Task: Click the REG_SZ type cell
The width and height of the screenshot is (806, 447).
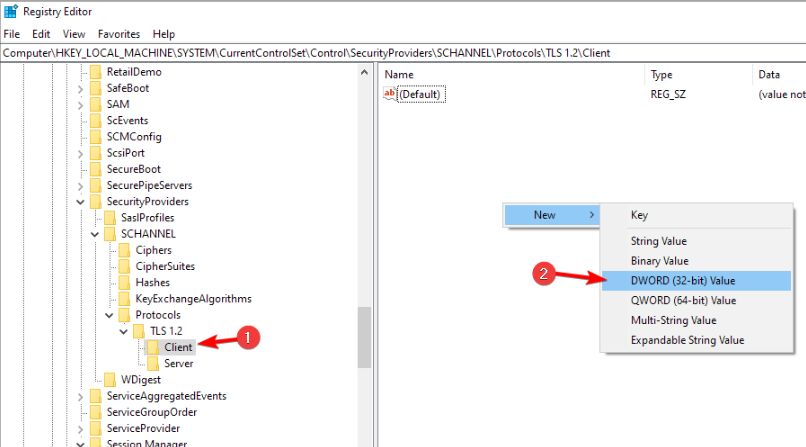Action: pos(668,95)
